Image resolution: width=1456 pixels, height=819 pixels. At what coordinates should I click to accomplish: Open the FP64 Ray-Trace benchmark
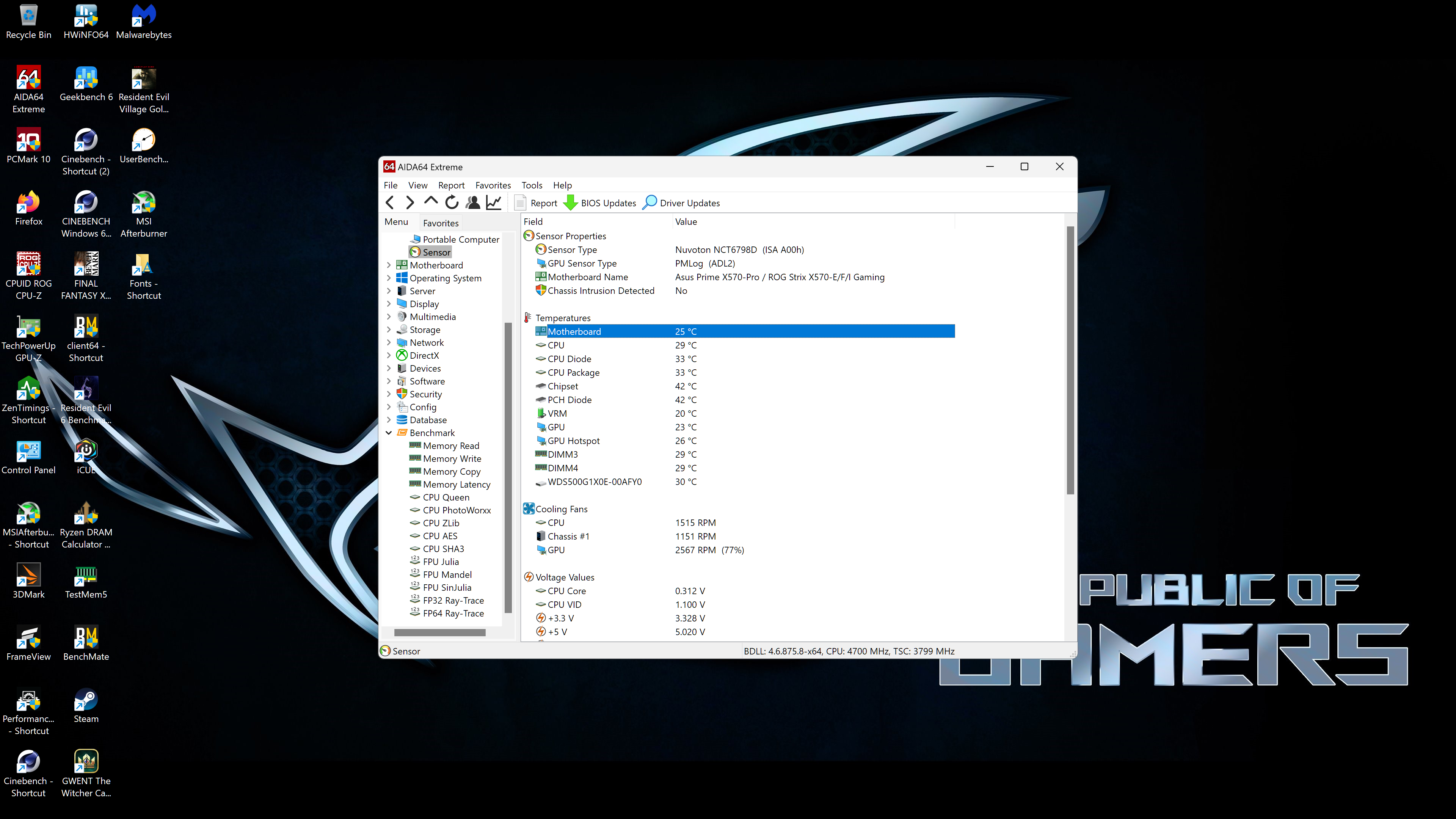click(x=447, y=613)
